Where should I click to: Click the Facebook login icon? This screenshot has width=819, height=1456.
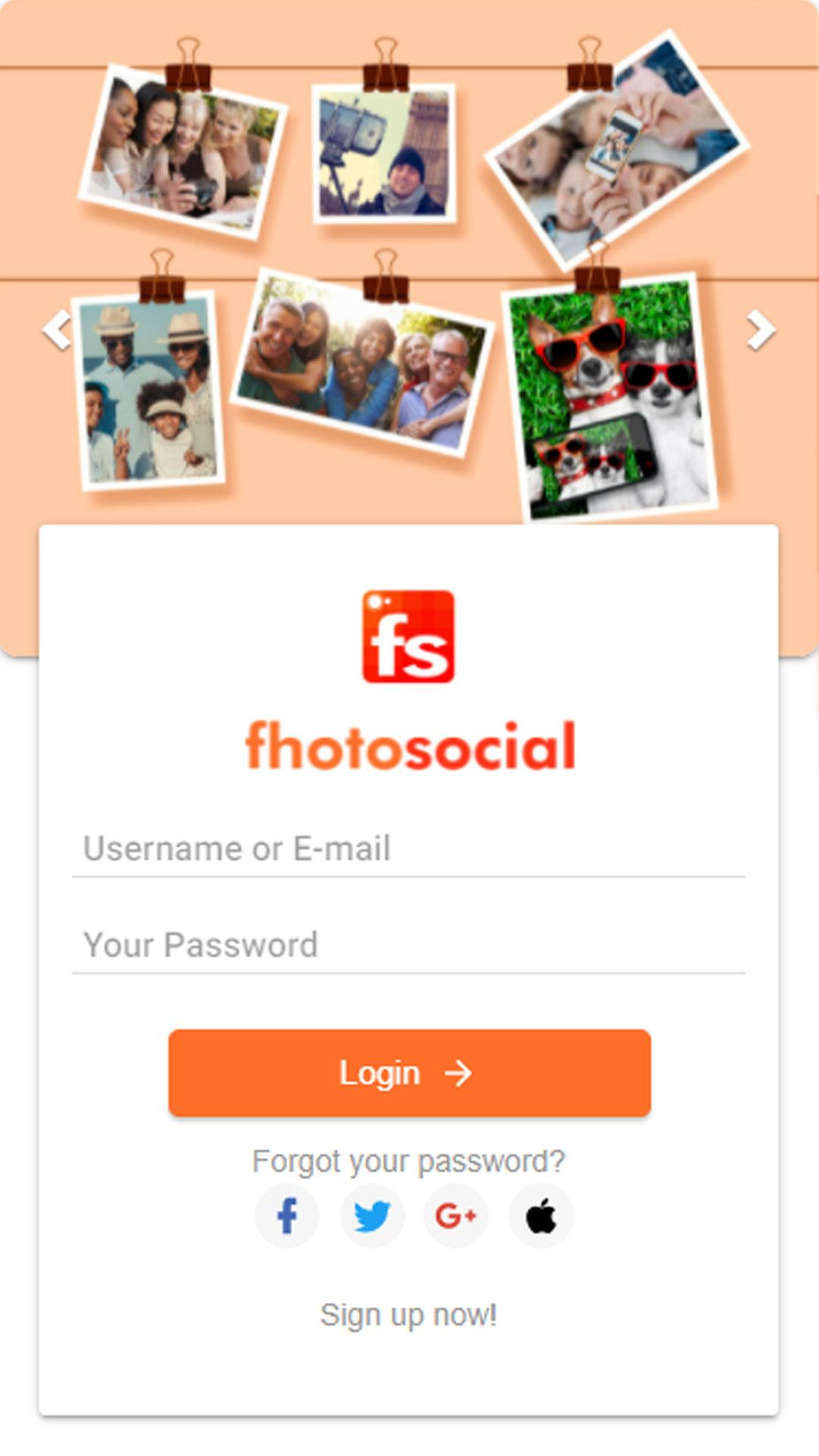click(x=287, y=1216)
